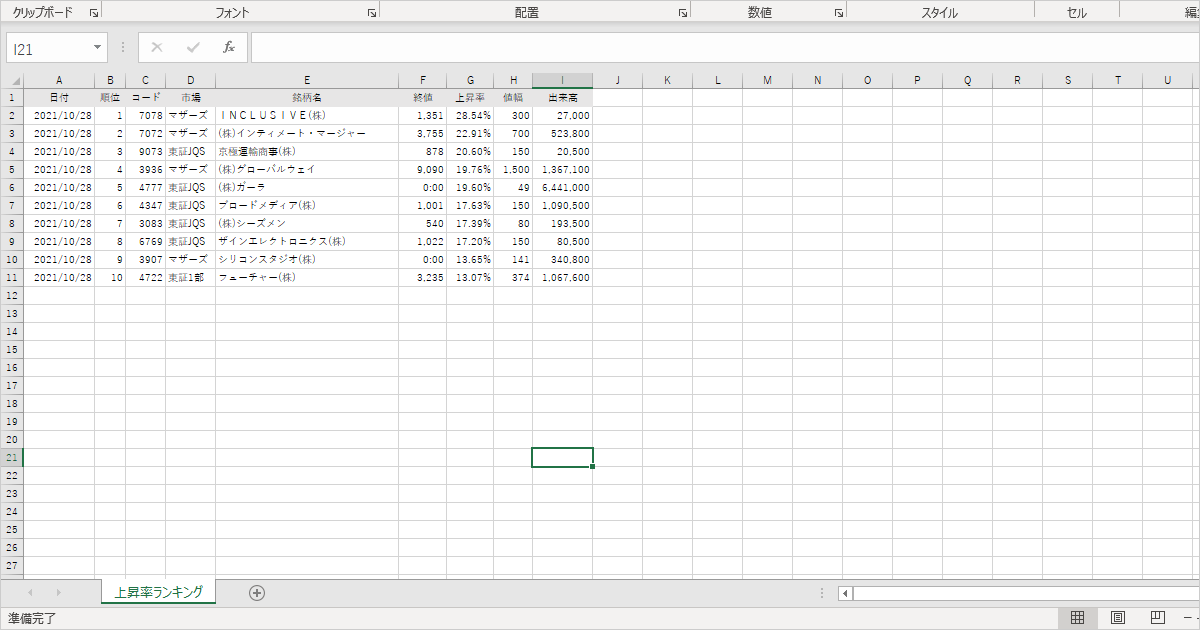
Task: Select column A header
Action: [59, 81]
